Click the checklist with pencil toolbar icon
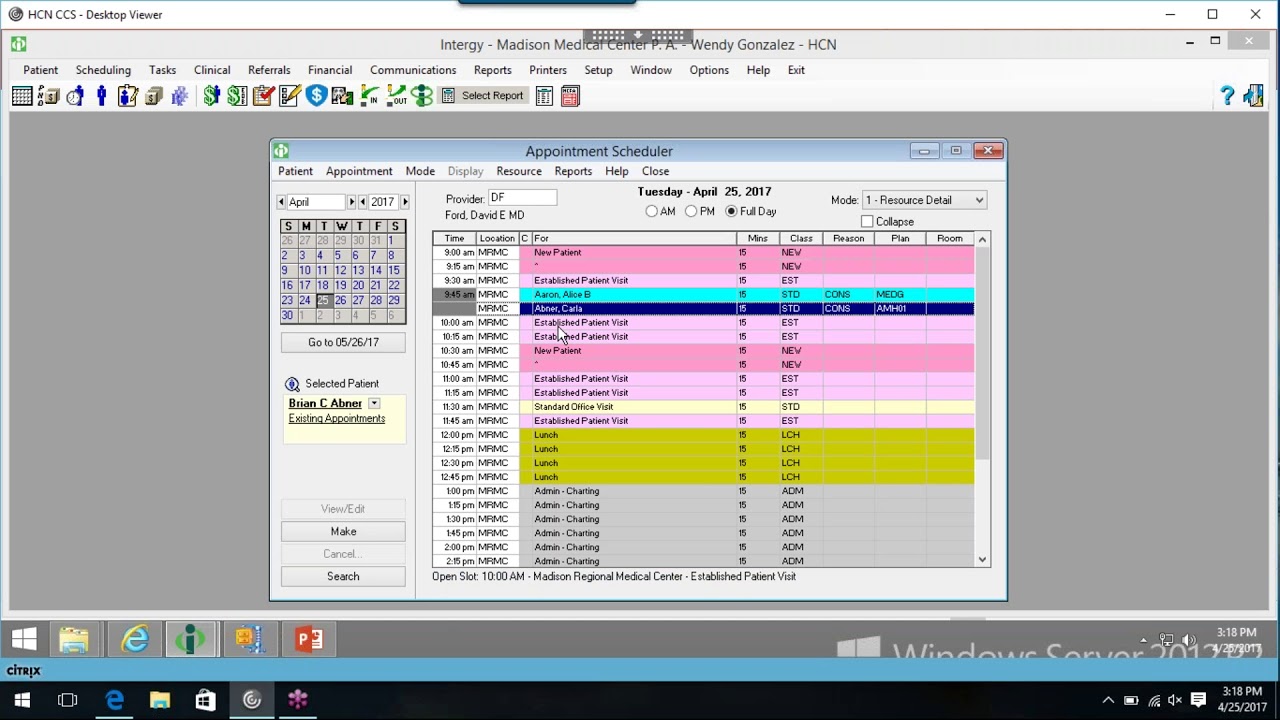The image size is (1280, 720). 290,96
